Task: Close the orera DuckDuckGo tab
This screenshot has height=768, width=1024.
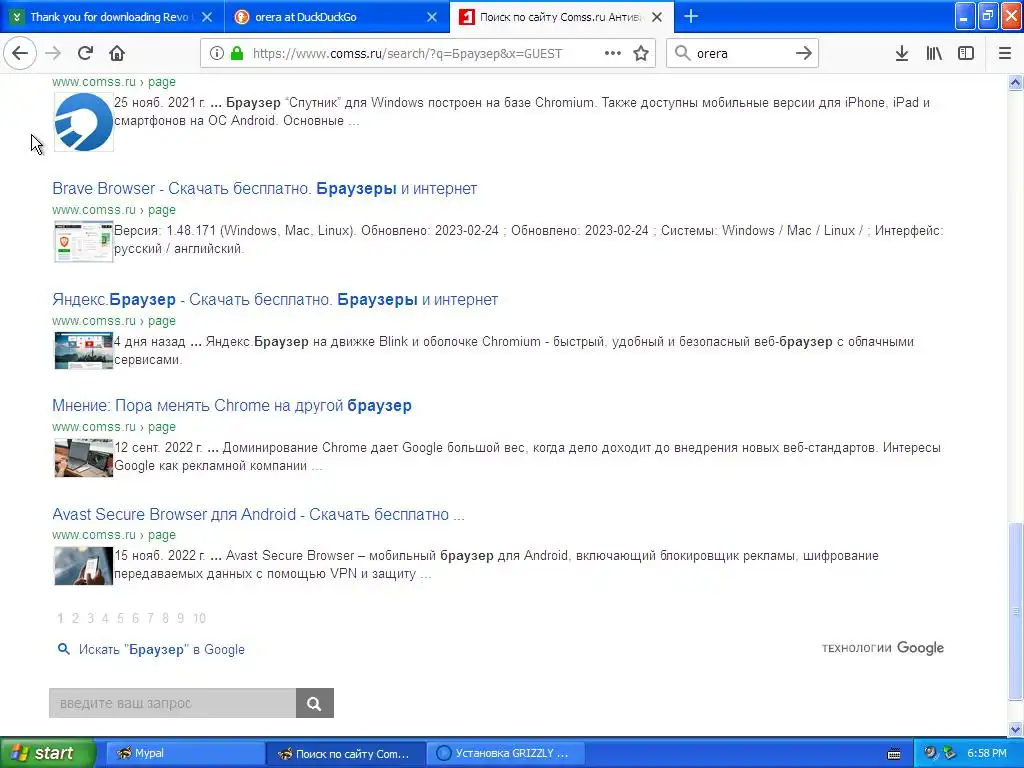Action: (x=432, y=17)
